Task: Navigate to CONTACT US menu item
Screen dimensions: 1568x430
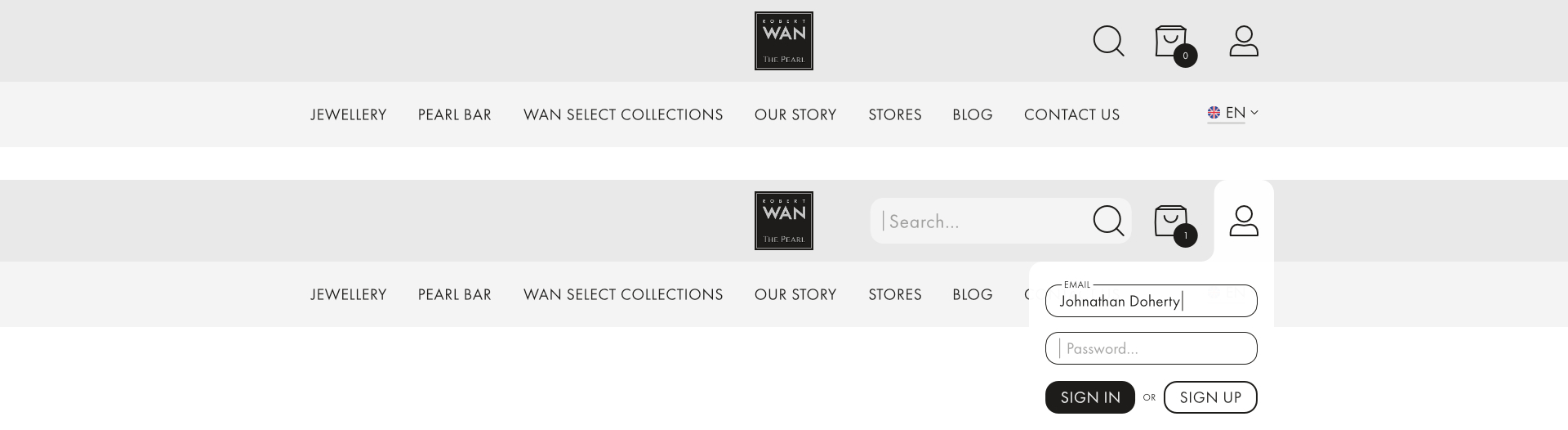Action: (1071, 114)
